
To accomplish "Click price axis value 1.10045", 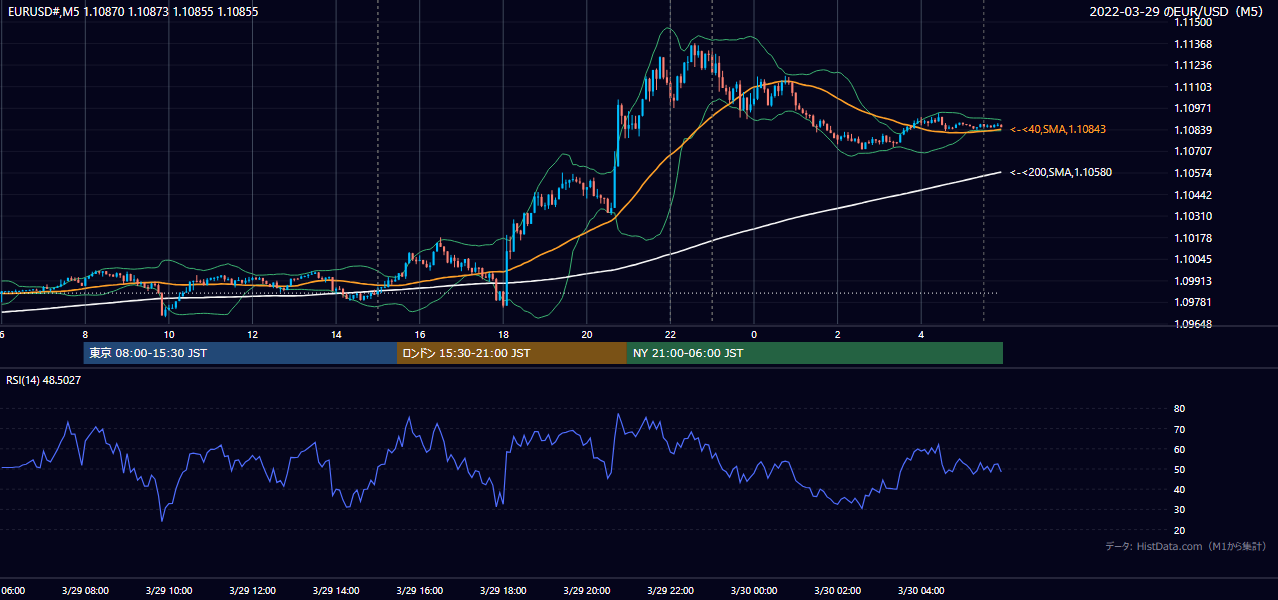I will [1192, 259].
